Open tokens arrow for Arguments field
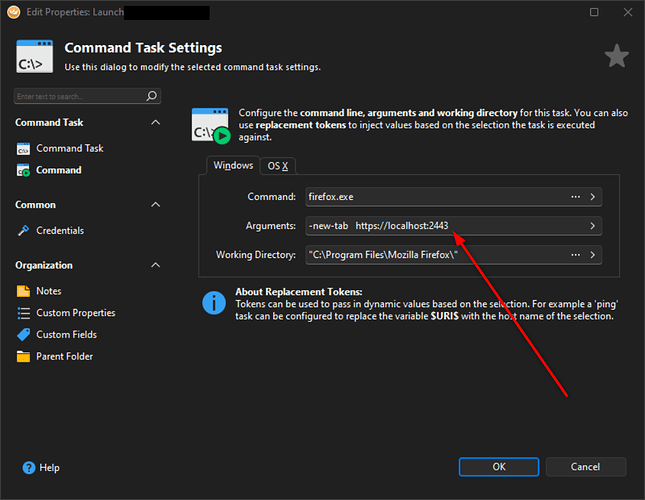The image size is (645, 500). click(x=593, y=226)
